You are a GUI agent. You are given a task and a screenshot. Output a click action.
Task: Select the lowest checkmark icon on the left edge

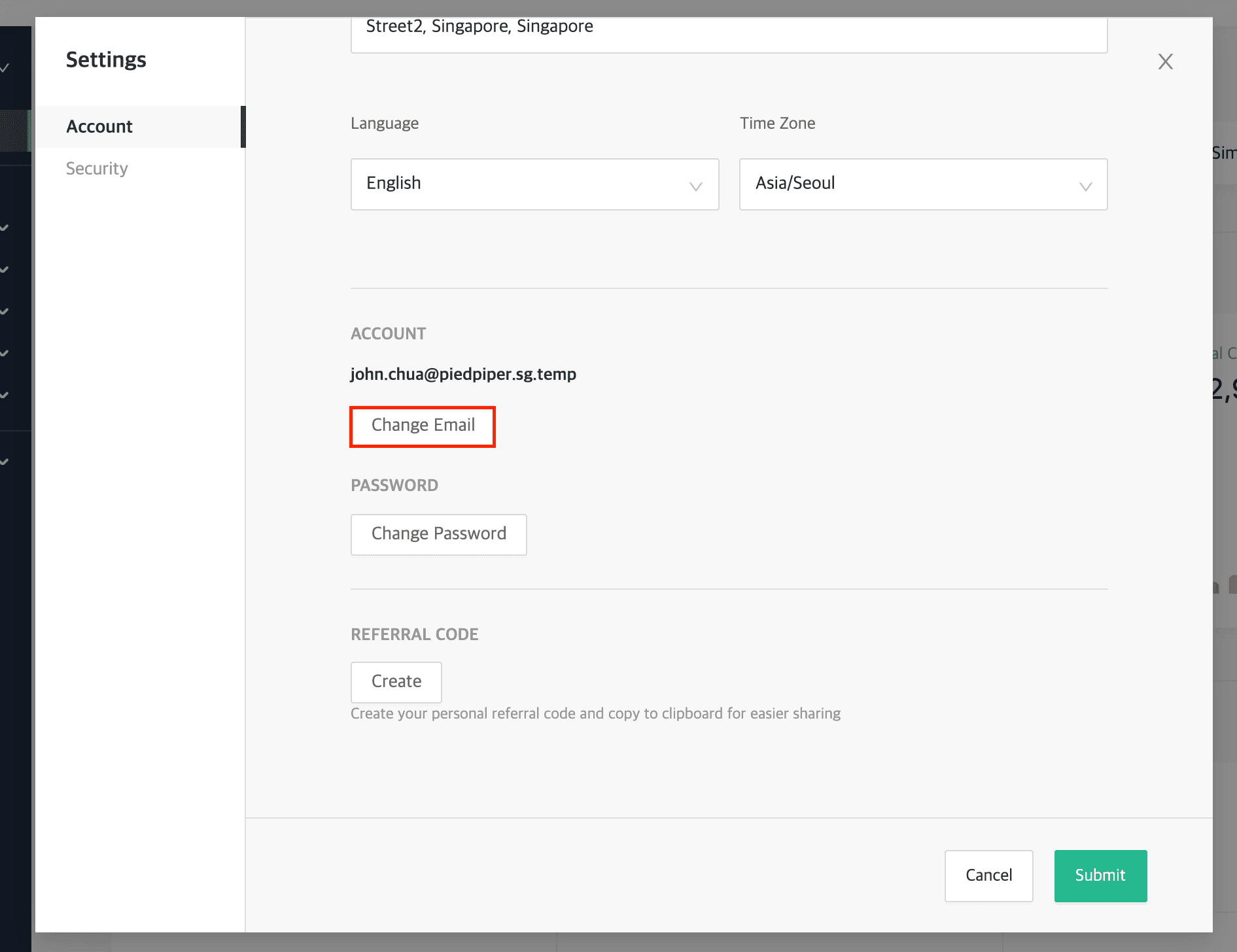tap(4, 461)
